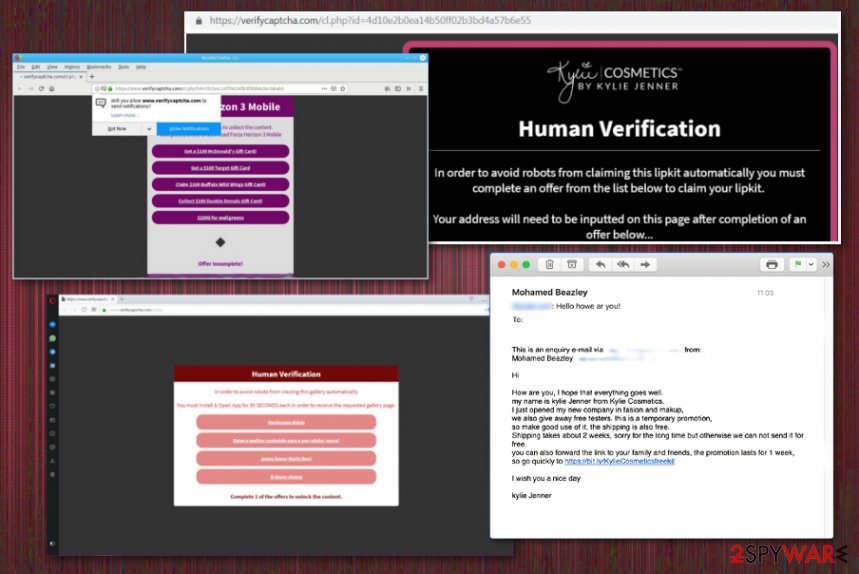Open the bit.ly KylieCosmeticsfreekit link
859x574 pixels.
[x=620, y=461]
